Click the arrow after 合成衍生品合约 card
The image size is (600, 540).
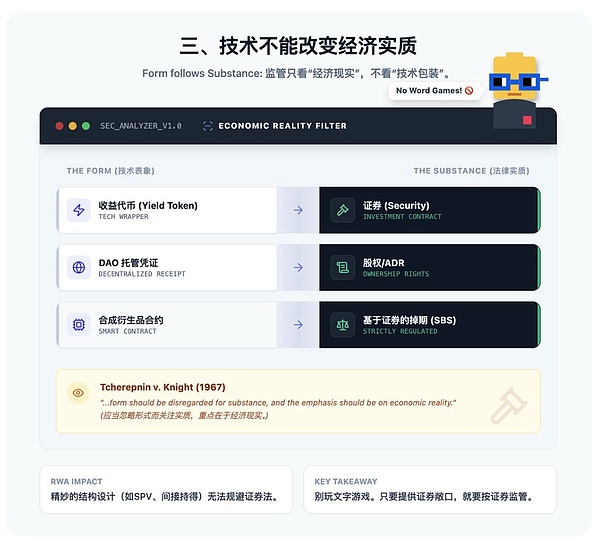(x=298, y=325)
